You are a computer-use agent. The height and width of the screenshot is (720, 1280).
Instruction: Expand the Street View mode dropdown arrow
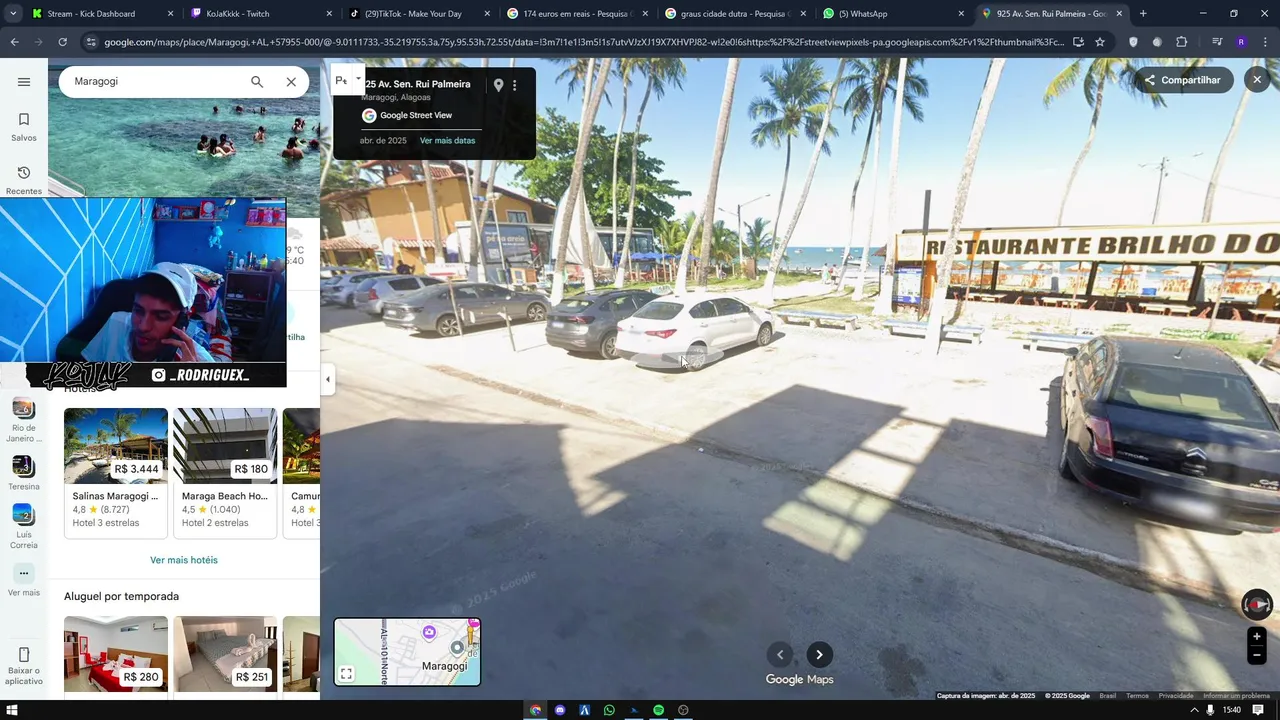click(358, 79)
